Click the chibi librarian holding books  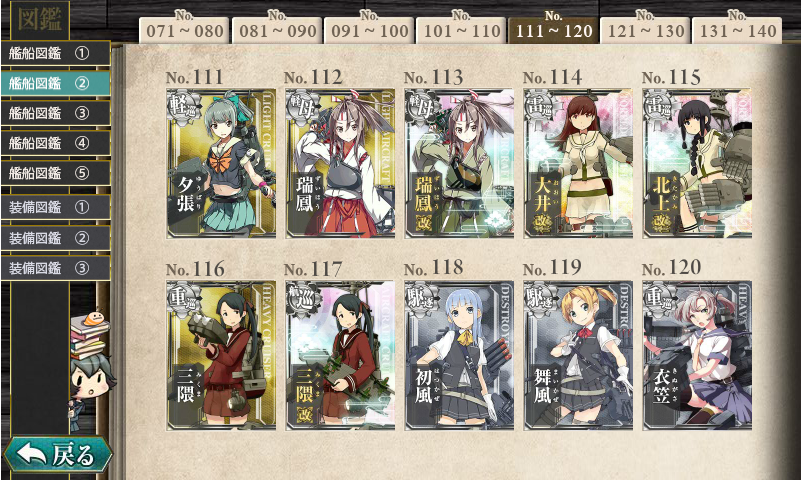90,361
